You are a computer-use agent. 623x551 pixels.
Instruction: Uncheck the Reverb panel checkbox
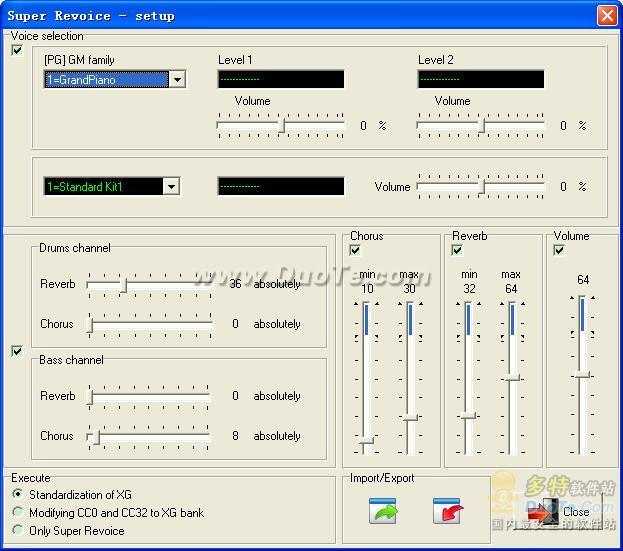[x=457, y=250]
